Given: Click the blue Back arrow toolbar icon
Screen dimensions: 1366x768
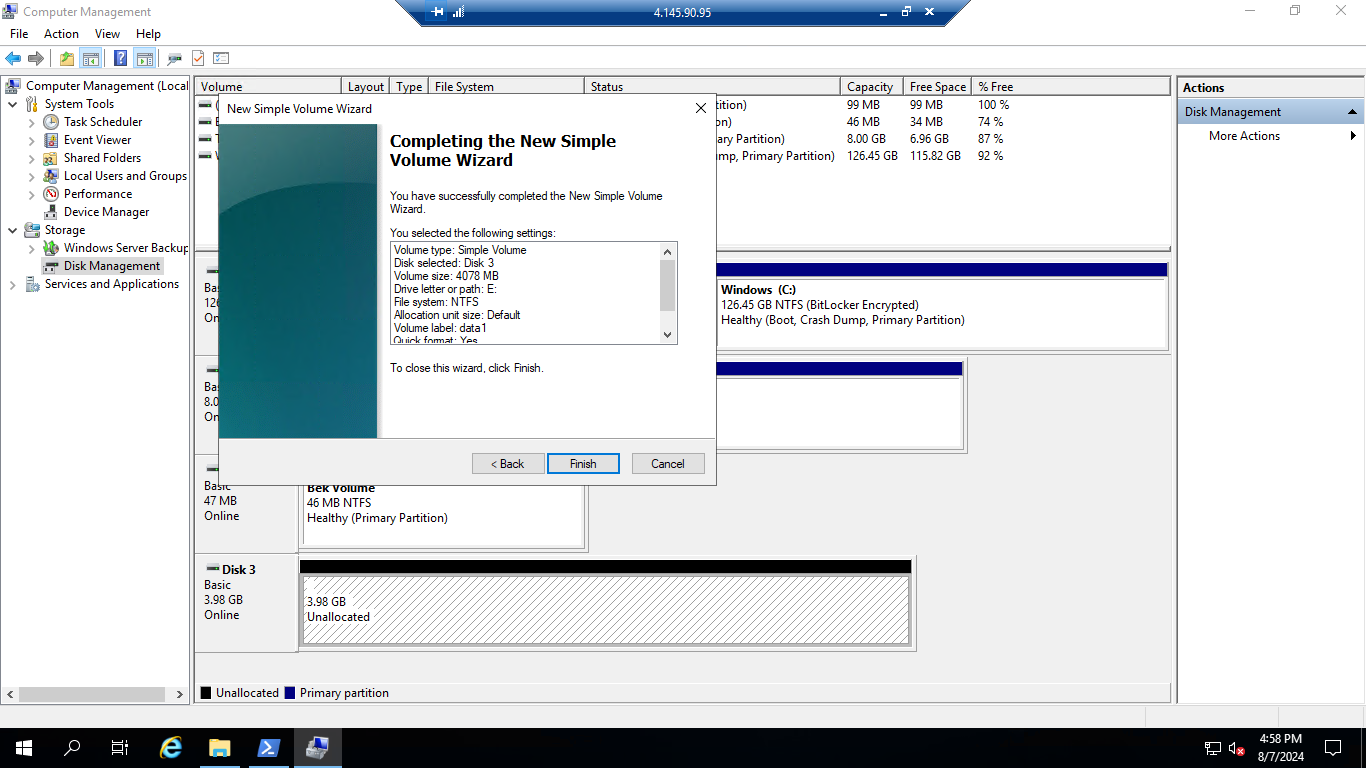Looking at the screenshot, I should pos(13,58).
